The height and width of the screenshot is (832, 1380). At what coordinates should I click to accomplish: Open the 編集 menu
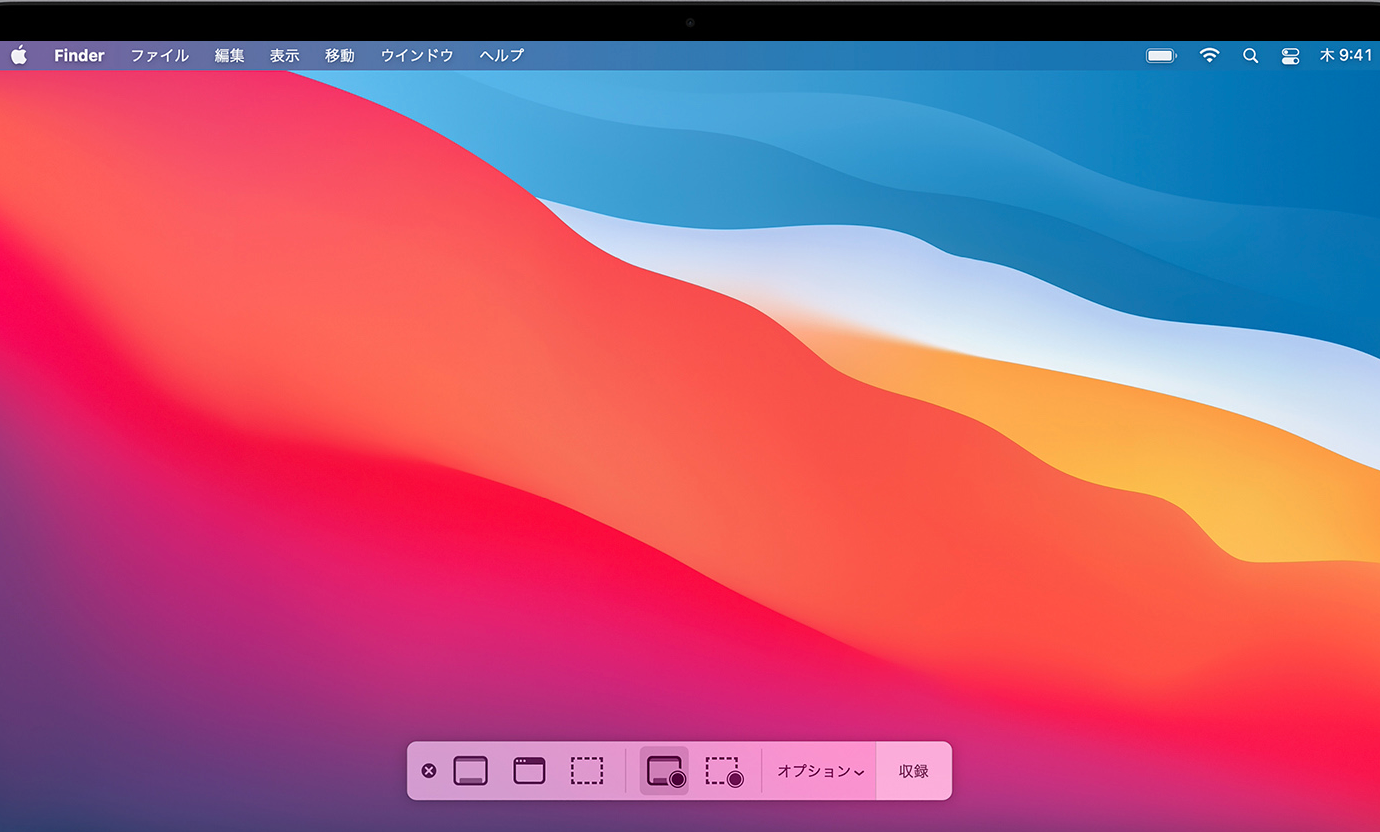click(x=230, y=55)
